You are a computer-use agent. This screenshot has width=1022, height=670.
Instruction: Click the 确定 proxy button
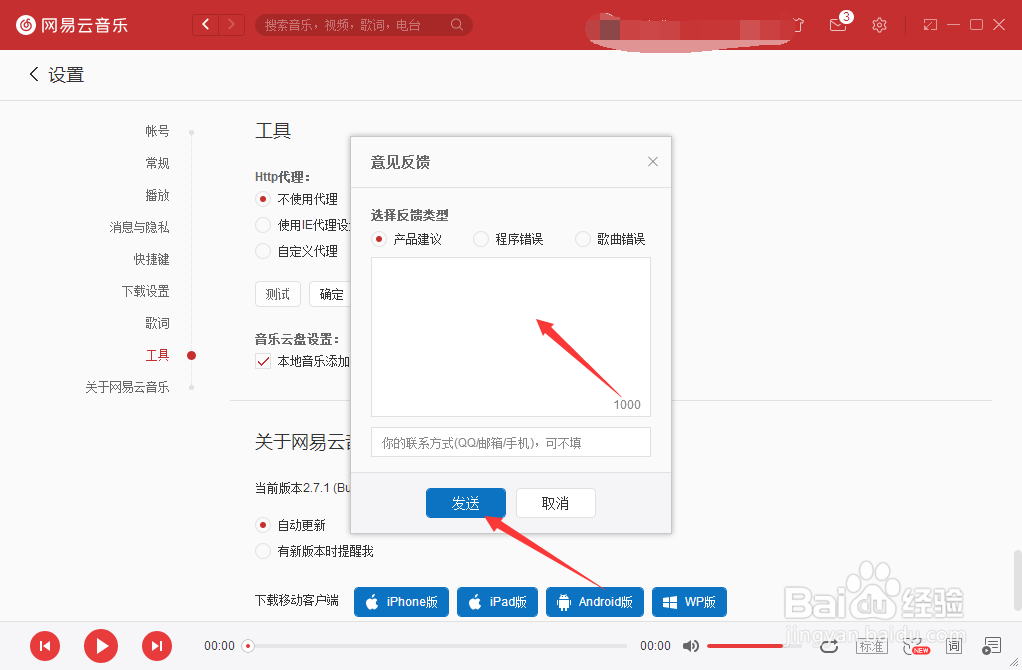(x=331, y=294)
